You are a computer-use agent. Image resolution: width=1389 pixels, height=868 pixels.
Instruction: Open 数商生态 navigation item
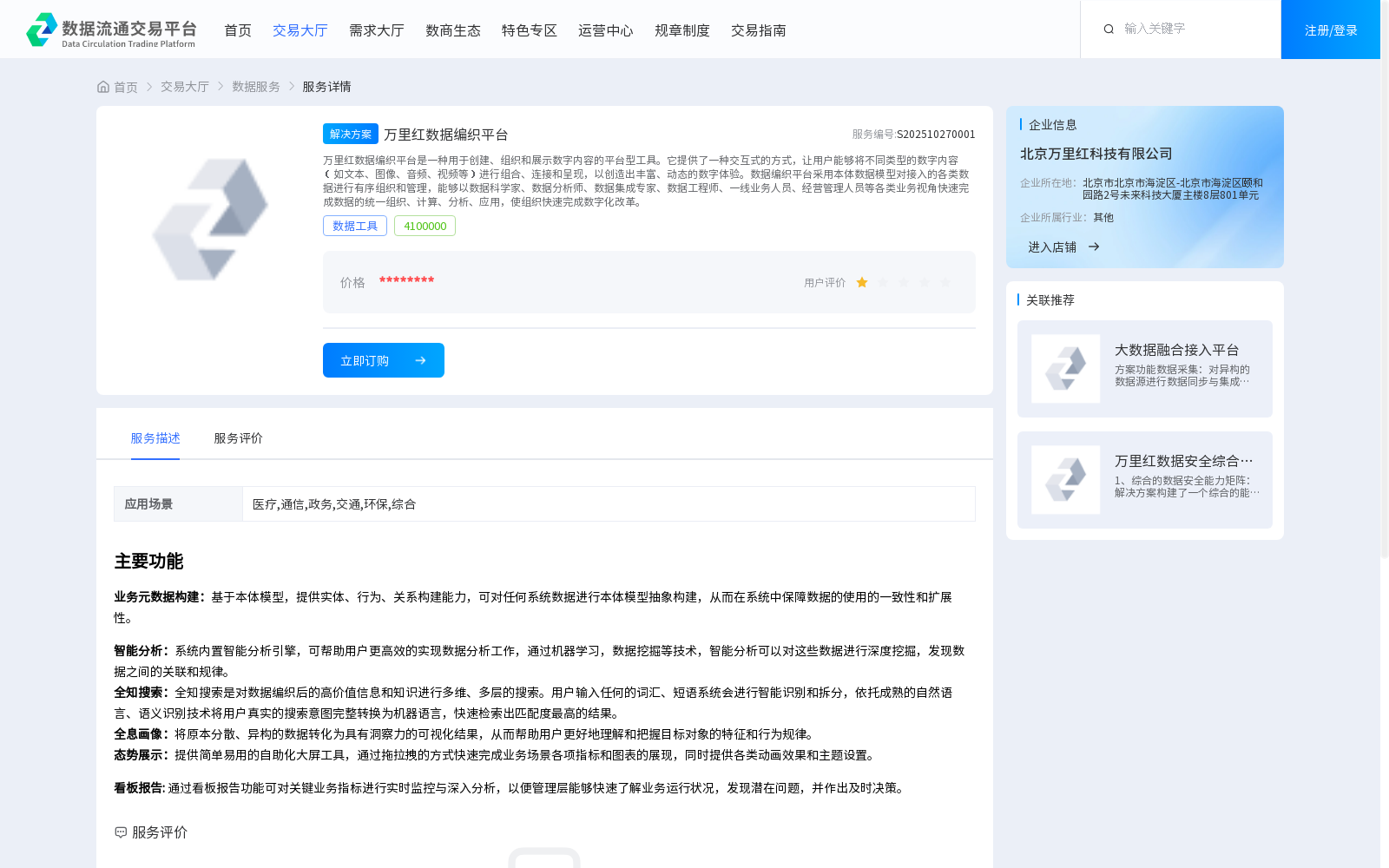pyautogui.click(x=453, y=30)
